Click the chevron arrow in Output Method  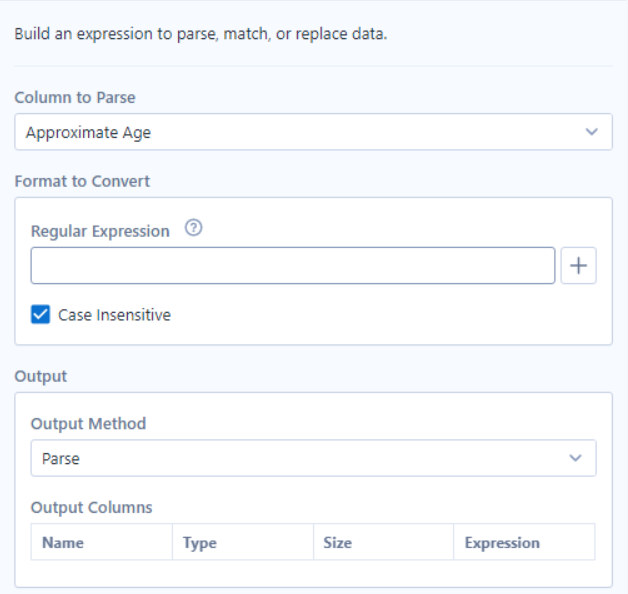576,458
